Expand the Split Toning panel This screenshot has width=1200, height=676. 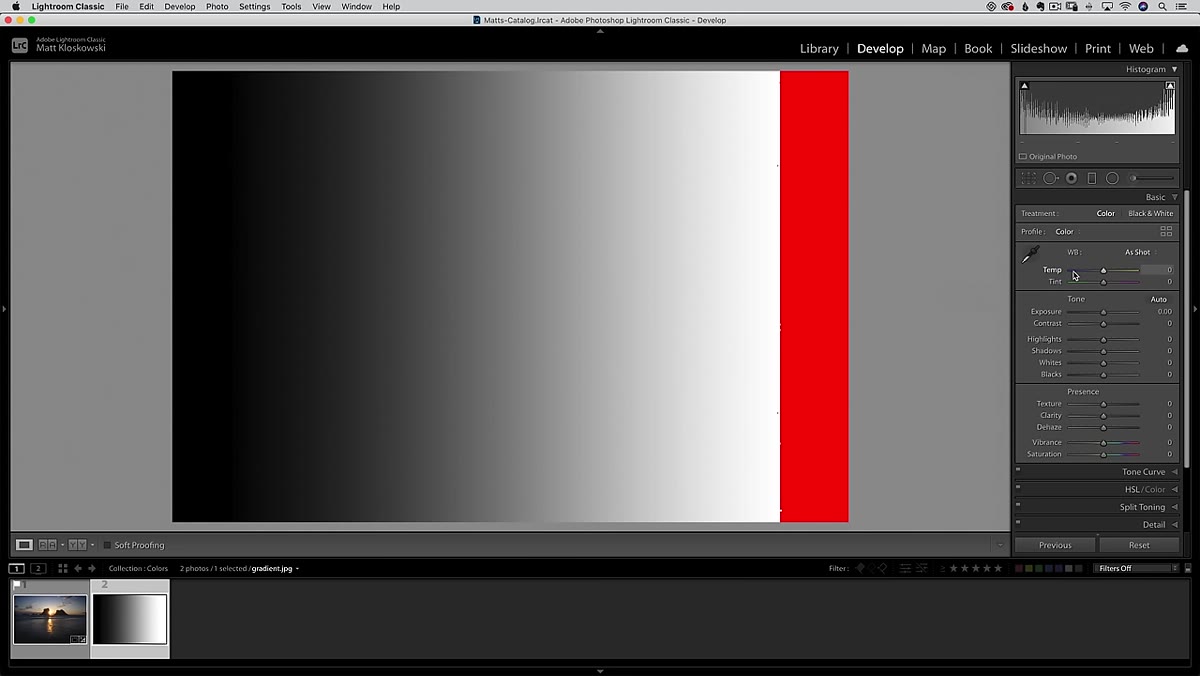(1175, 507)
